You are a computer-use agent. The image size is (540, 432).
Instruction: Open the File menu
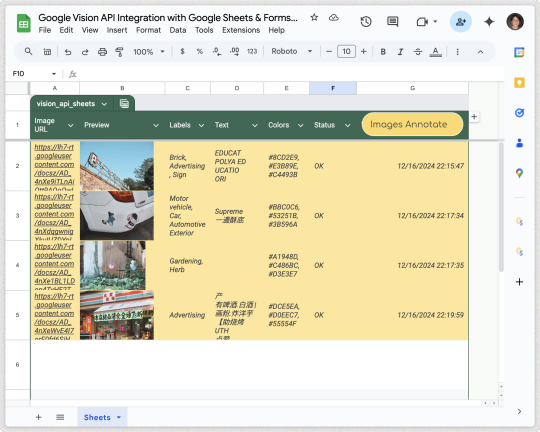(45, 30)
